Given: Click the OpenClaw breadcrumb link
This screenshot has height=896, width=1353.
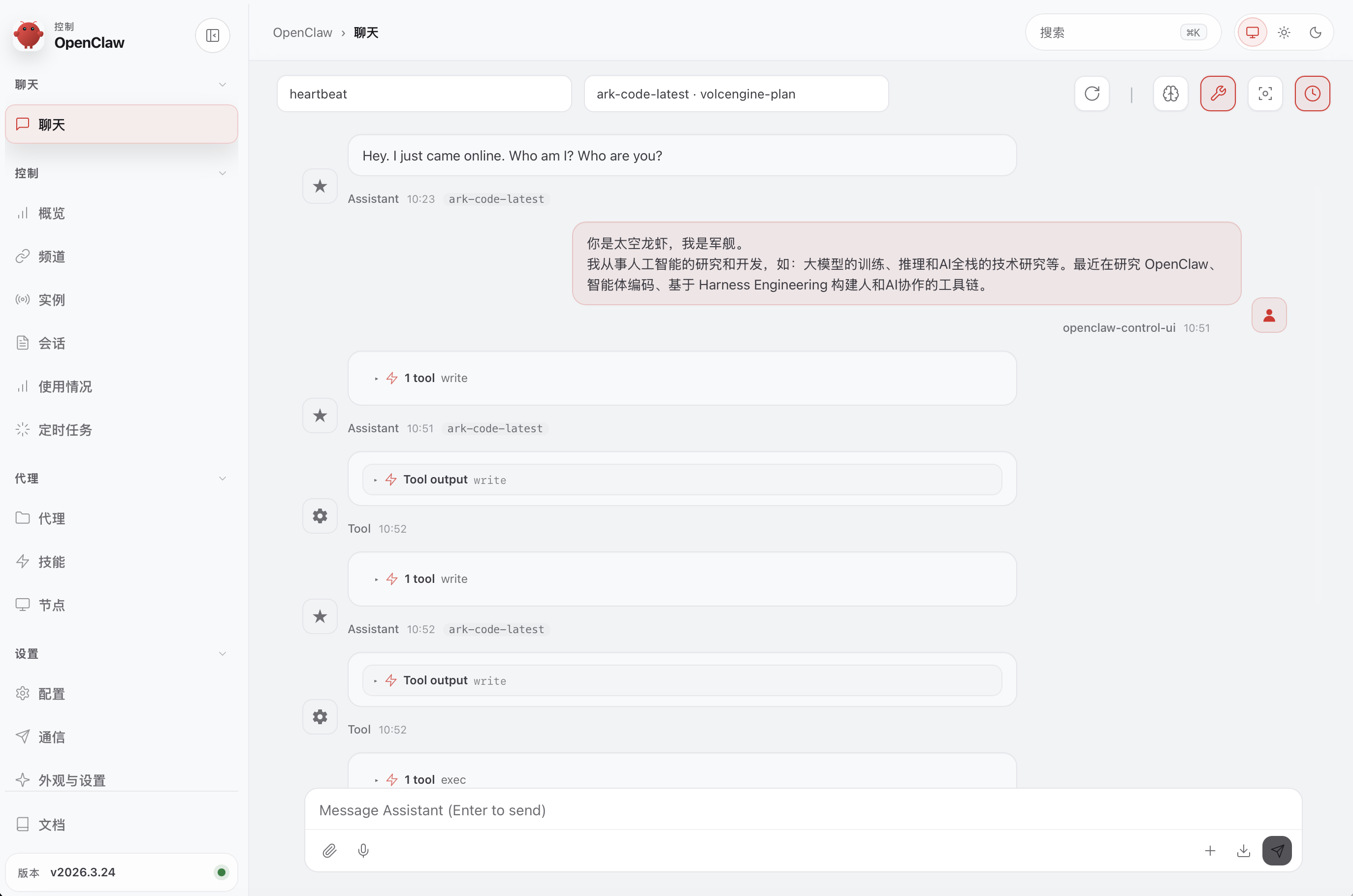Looking at the screenshot, I should 302,32.
